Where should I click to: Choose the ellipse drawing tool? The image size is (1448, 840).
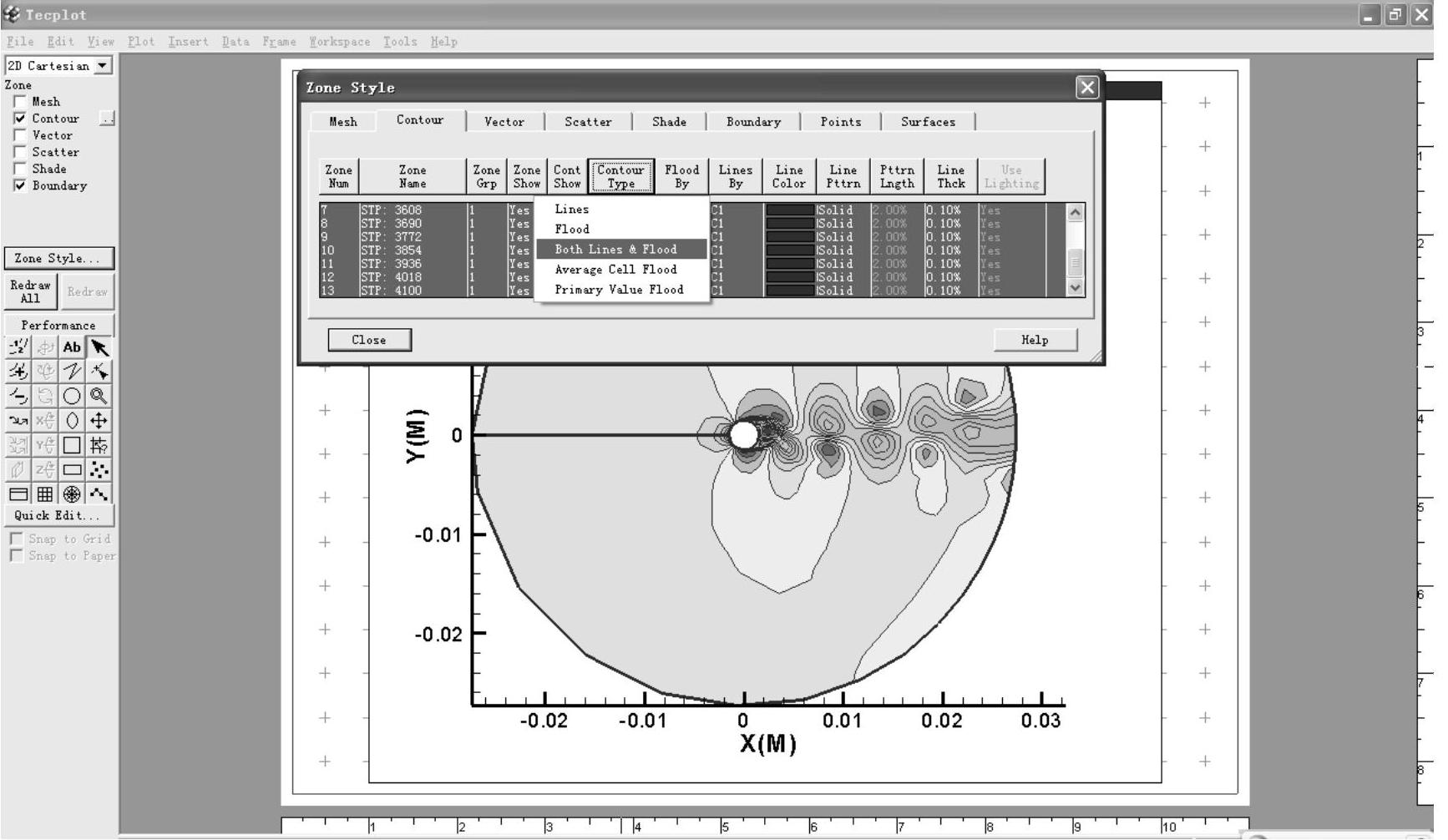tap(72, 421)
